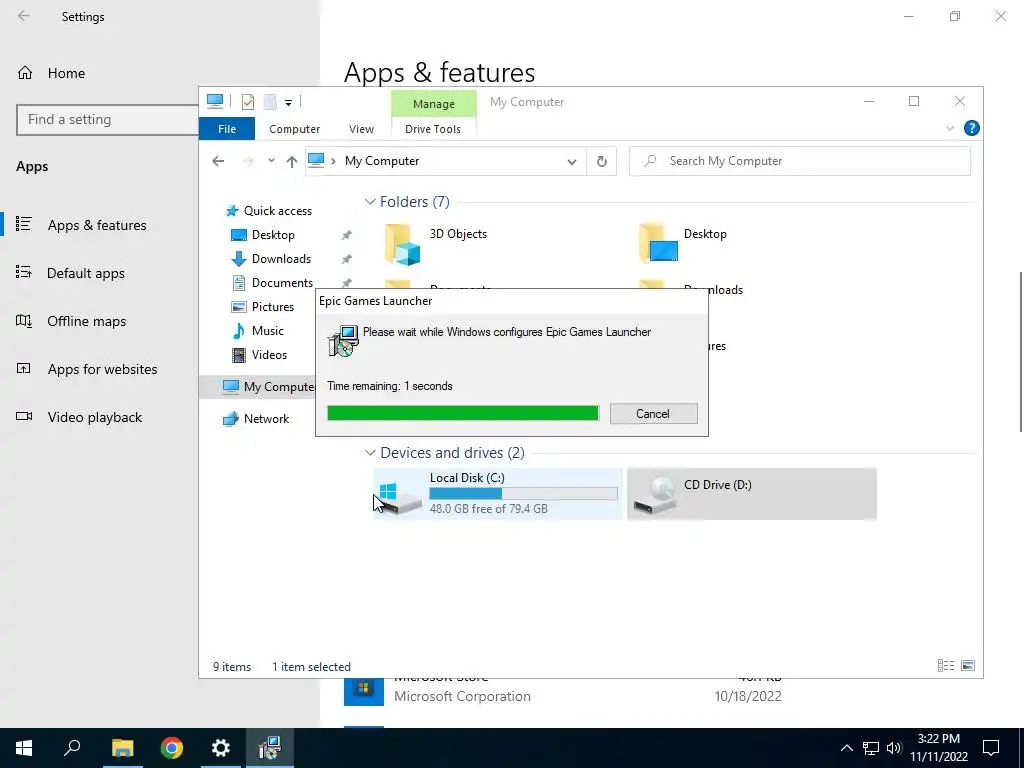This screenshot has height=768, width=1024.
Task: Open Downloads in navigation pane
Action: (x=281, y=259)
